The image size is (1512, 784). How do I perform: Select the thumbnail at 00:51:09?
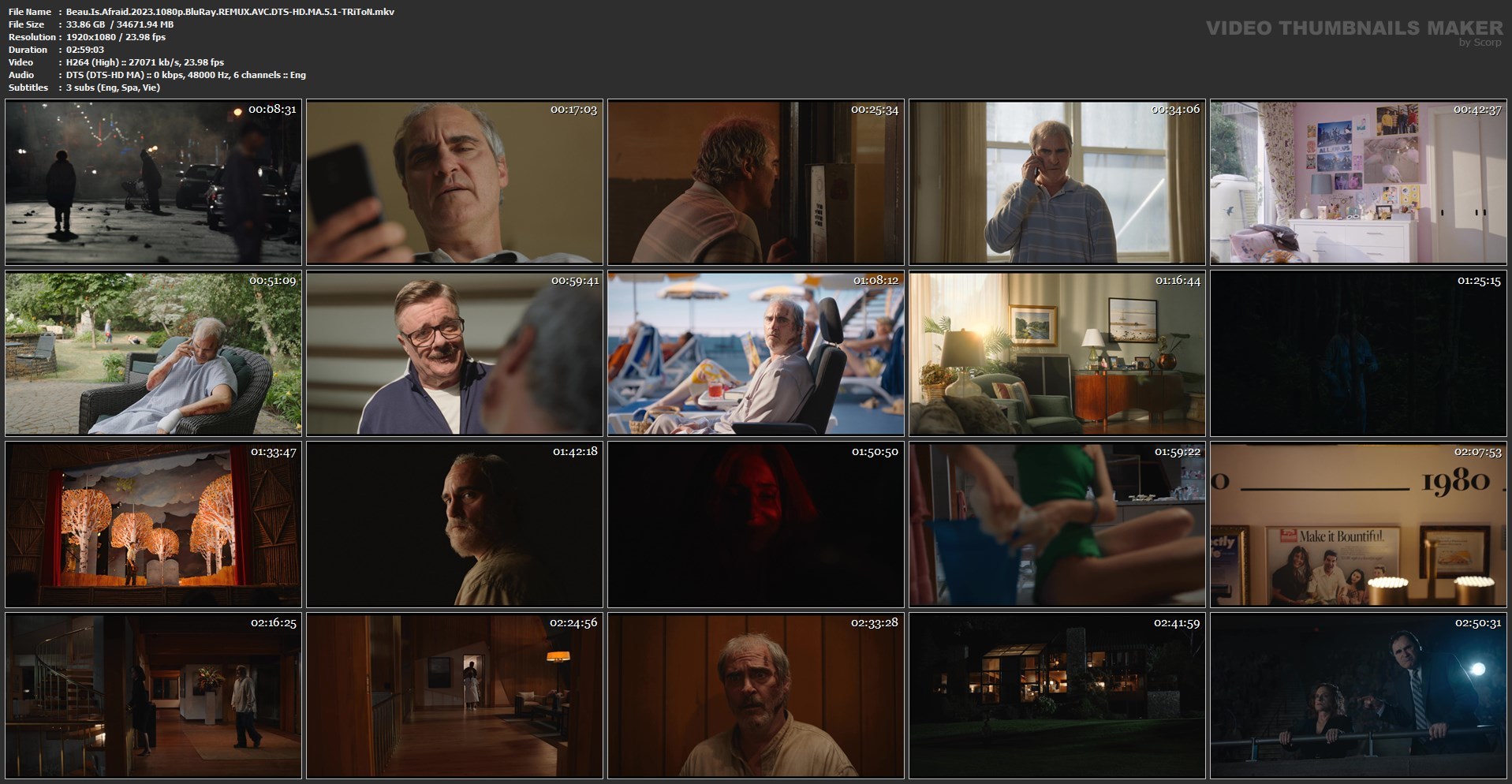(153, 353)
